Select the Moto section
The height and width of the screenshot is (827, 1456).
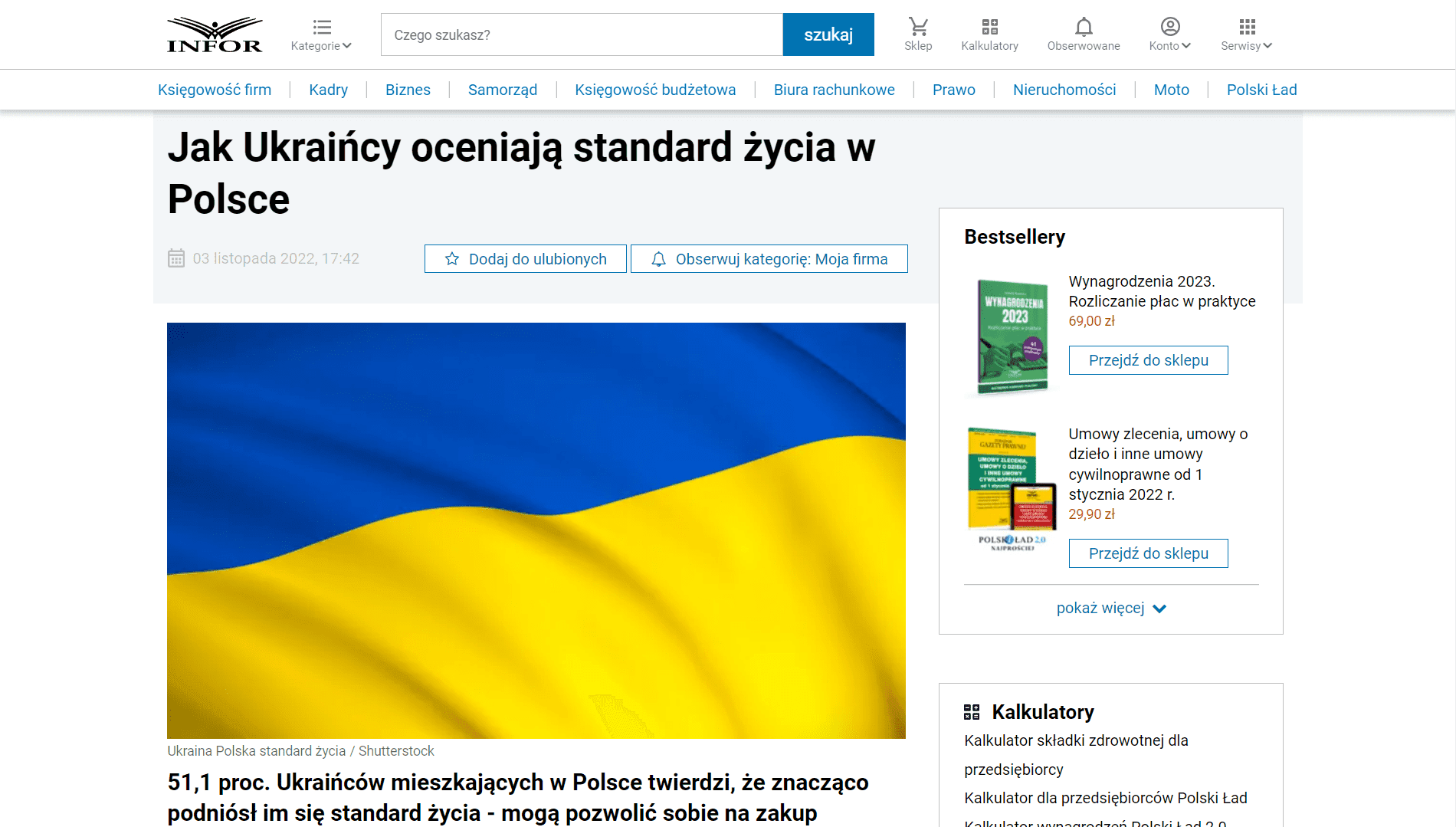click(1172, 90)
